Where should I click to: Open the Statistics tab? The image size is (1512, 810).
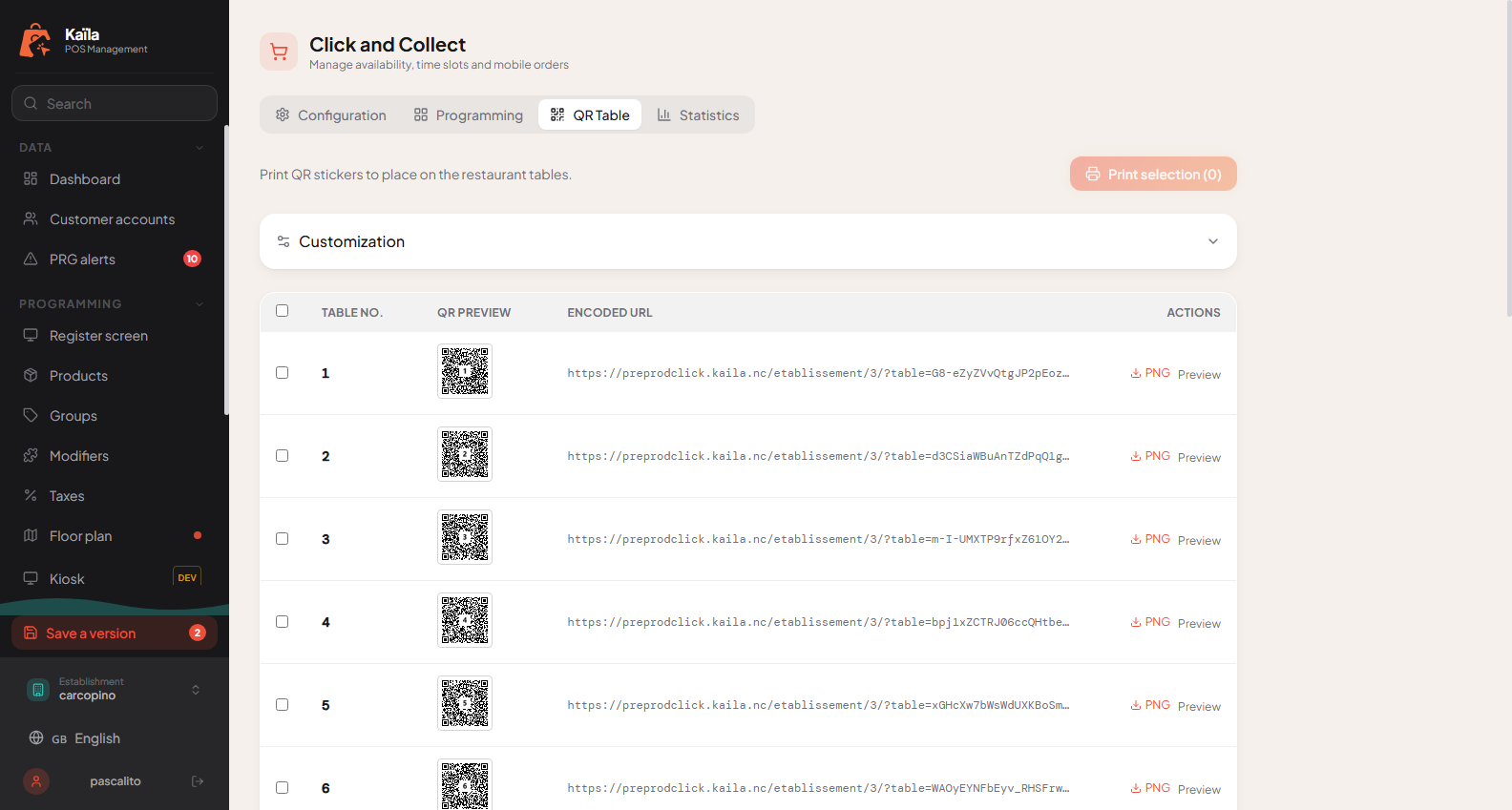click(698, 114)
